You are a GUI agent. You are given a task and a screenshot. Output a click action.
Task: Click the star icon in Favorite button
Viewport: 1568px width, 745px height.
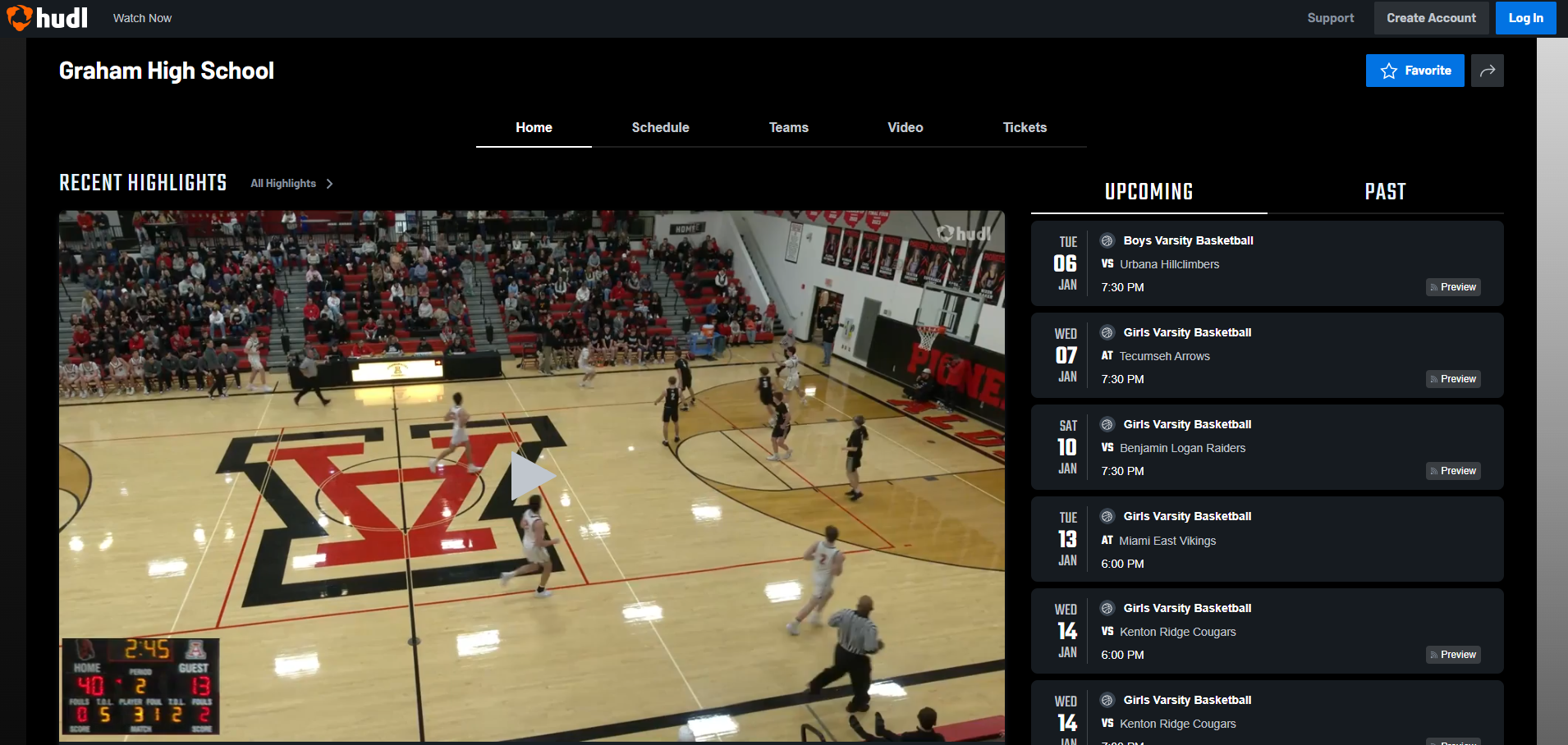click(1388, 71)
